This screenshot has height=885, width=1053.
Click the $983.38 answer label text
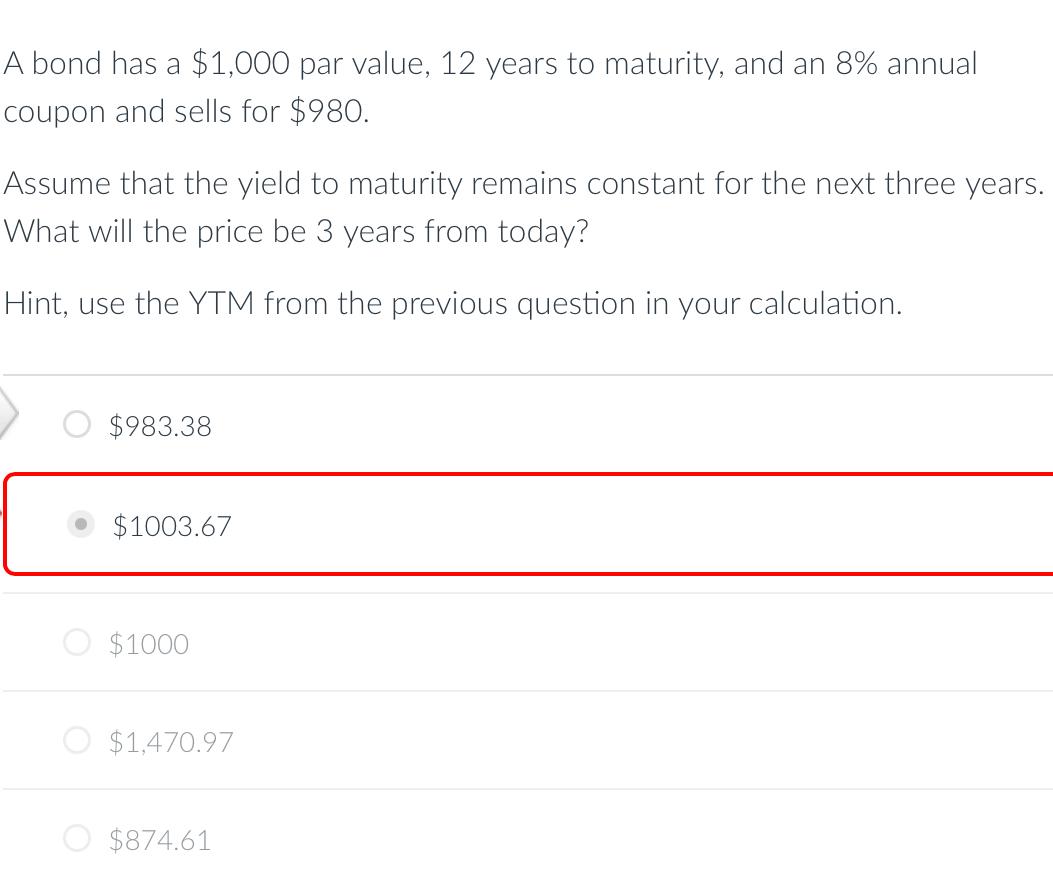(x=160, y=426)
